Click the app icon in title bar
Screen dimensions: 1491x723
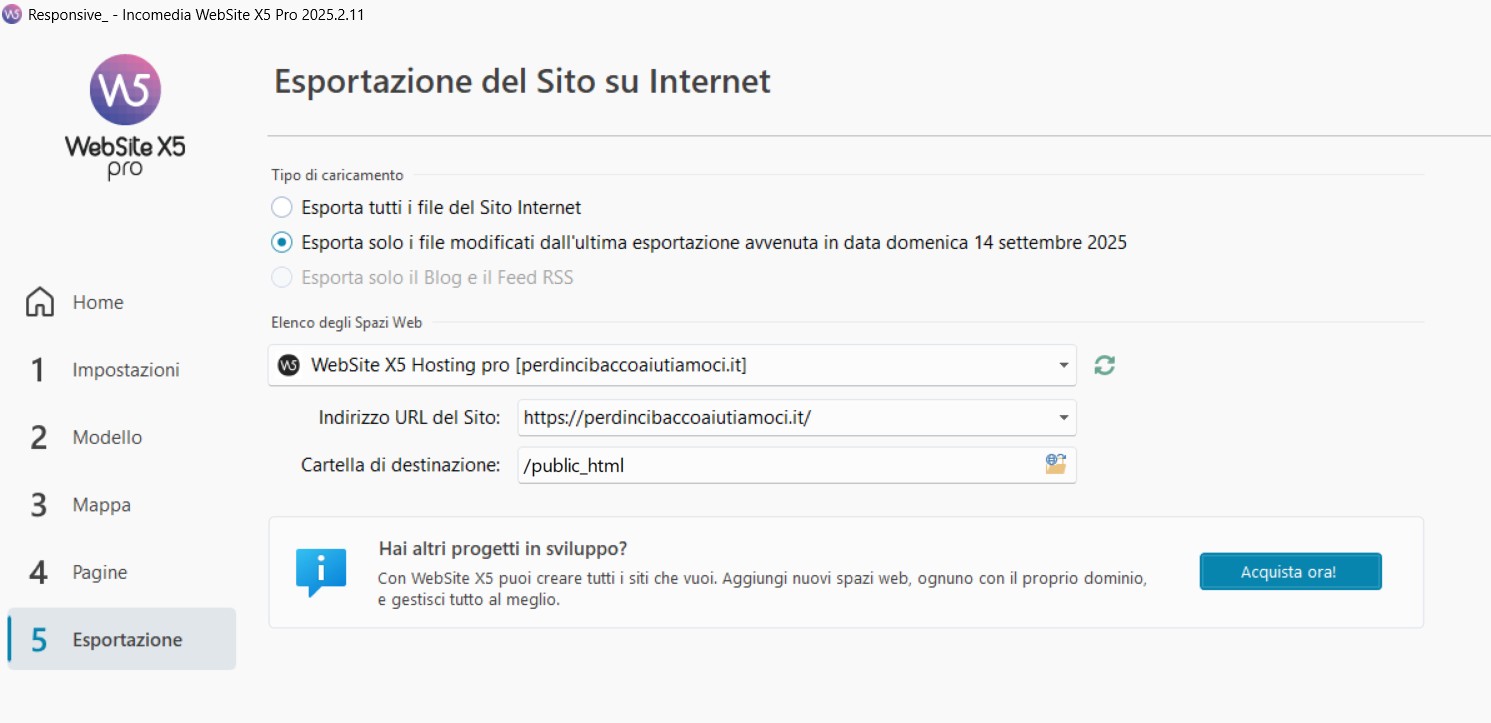(x=12, y=15)
